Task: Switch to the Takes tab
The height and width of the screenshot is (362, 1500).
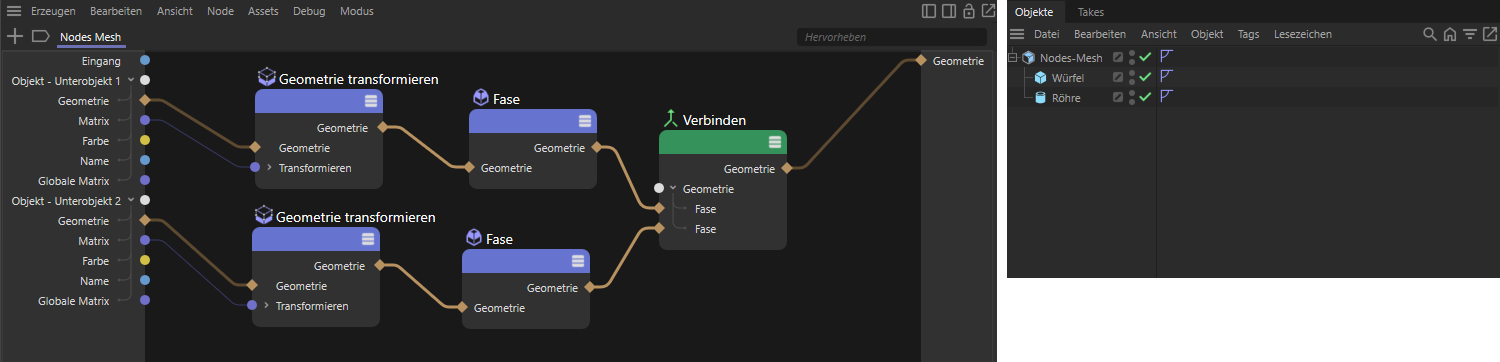Action: (1091, 12)
